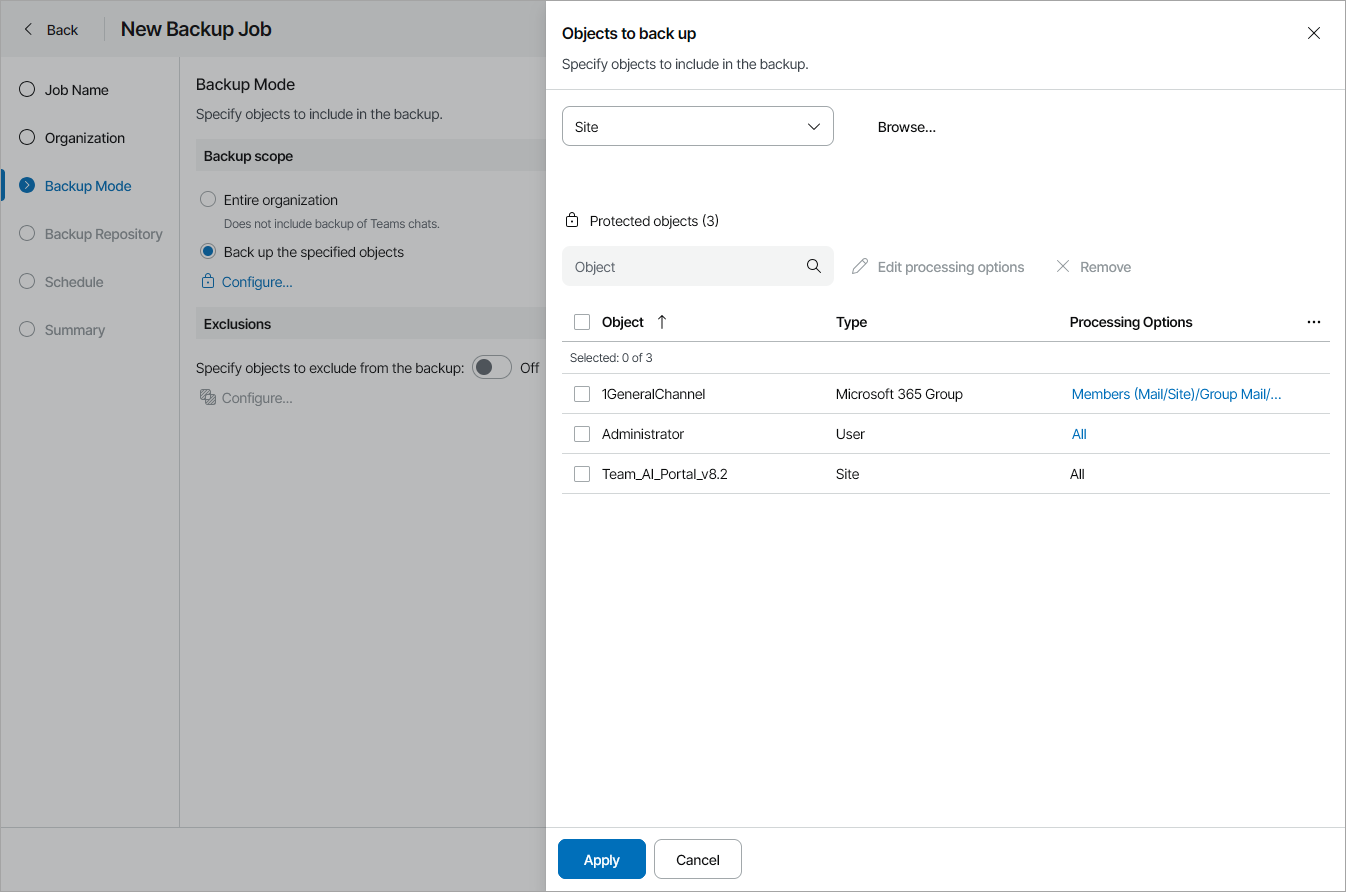Viewport: 1346px width, 892px height.
Task: Open the column options ellipsis menu
Action: [x=1313, y=322]
